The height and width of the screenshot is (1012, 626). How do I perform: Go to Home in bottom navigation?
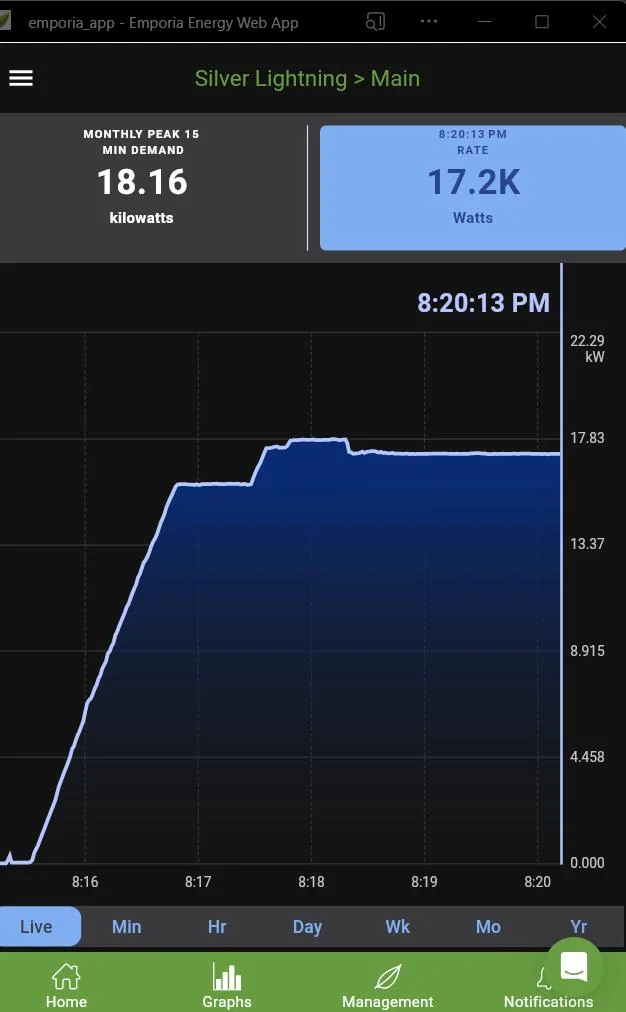coord(66,984)
